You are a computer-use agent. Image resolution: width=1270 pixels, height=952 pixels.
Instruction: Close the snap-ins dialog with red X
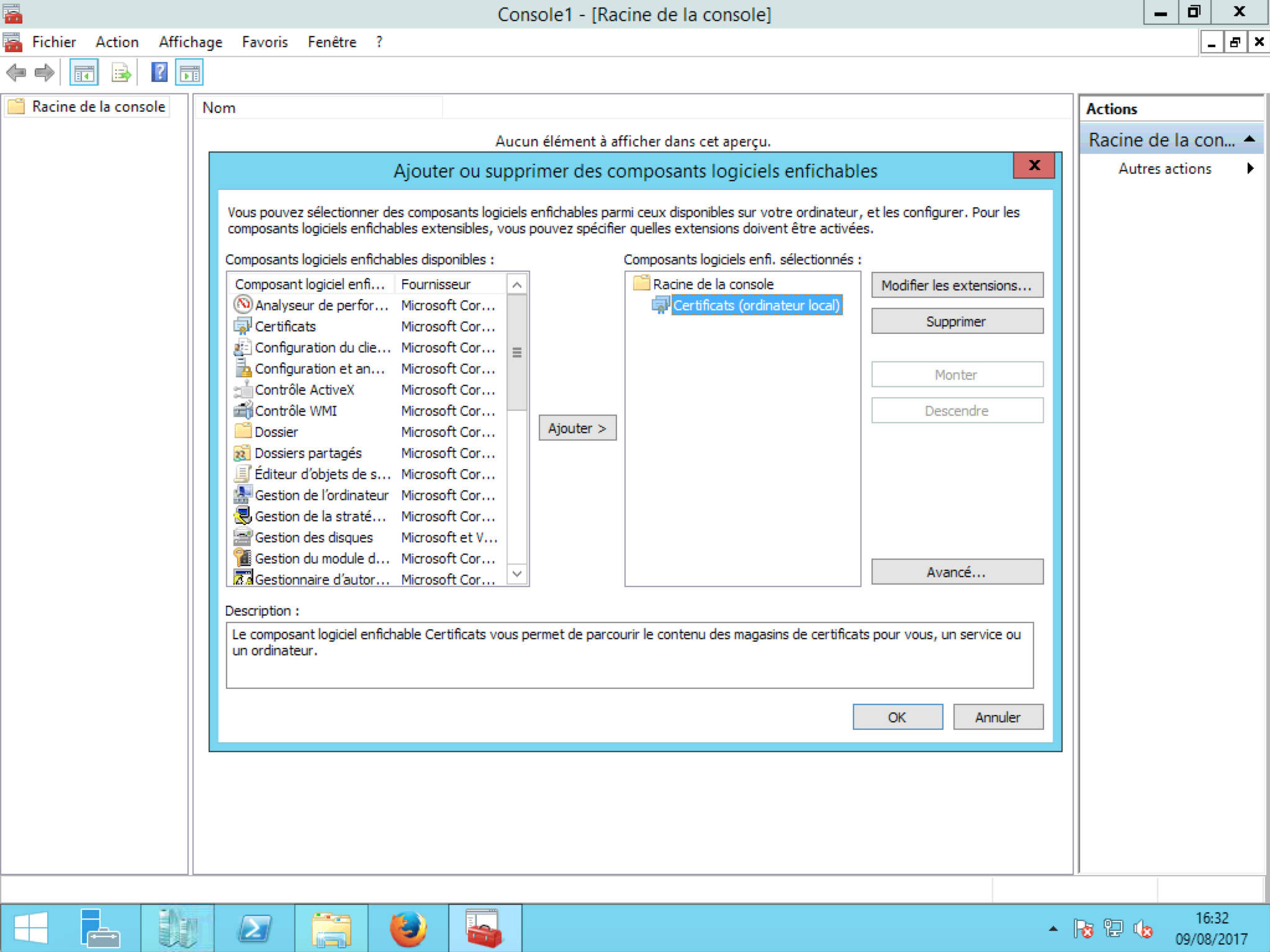tap(1034, 165)
